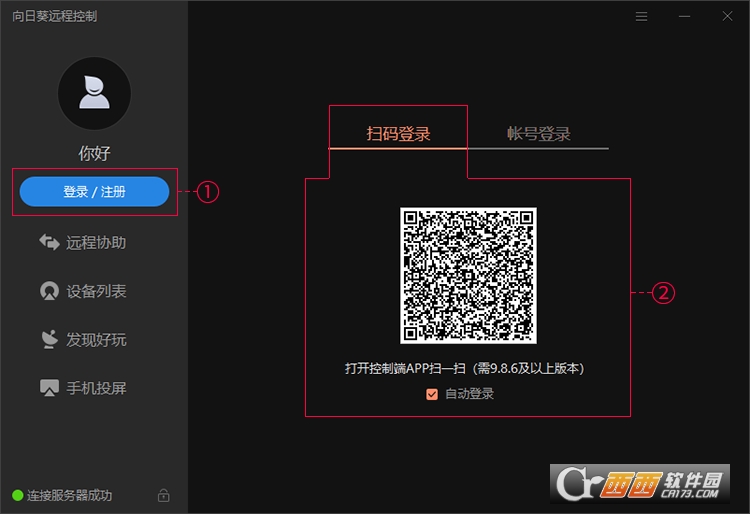Viewport: 750px width, 514px height.
Task: Go to 发现好玩 section
Action: coord(82,339)
